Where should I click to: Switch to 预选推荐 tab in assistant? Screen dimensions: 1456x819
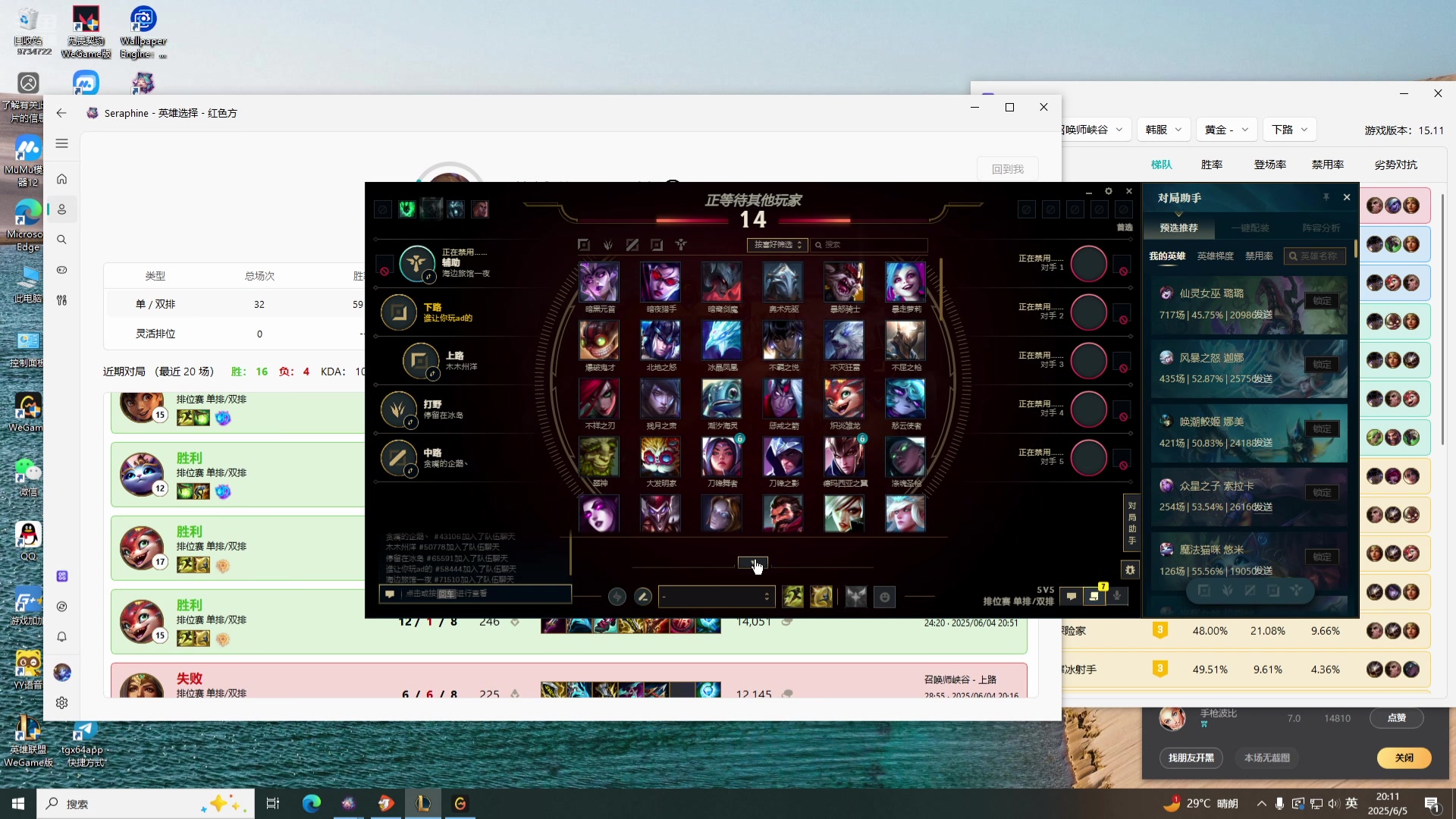tap(1178, 227)
